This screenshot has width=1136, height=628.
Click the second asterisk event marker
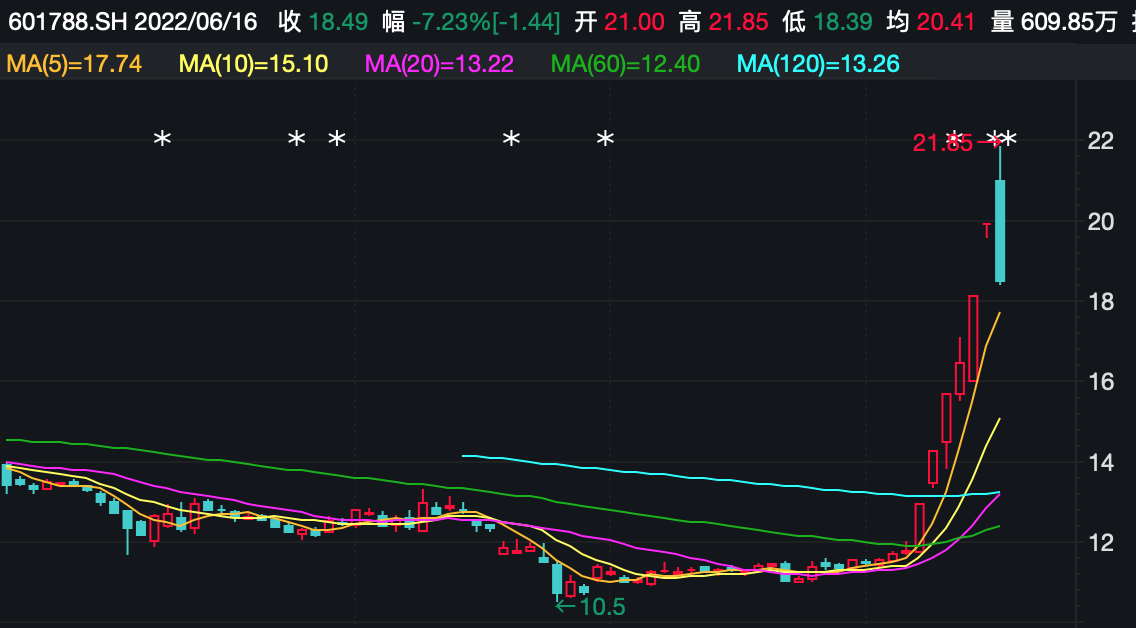(296, 138)
